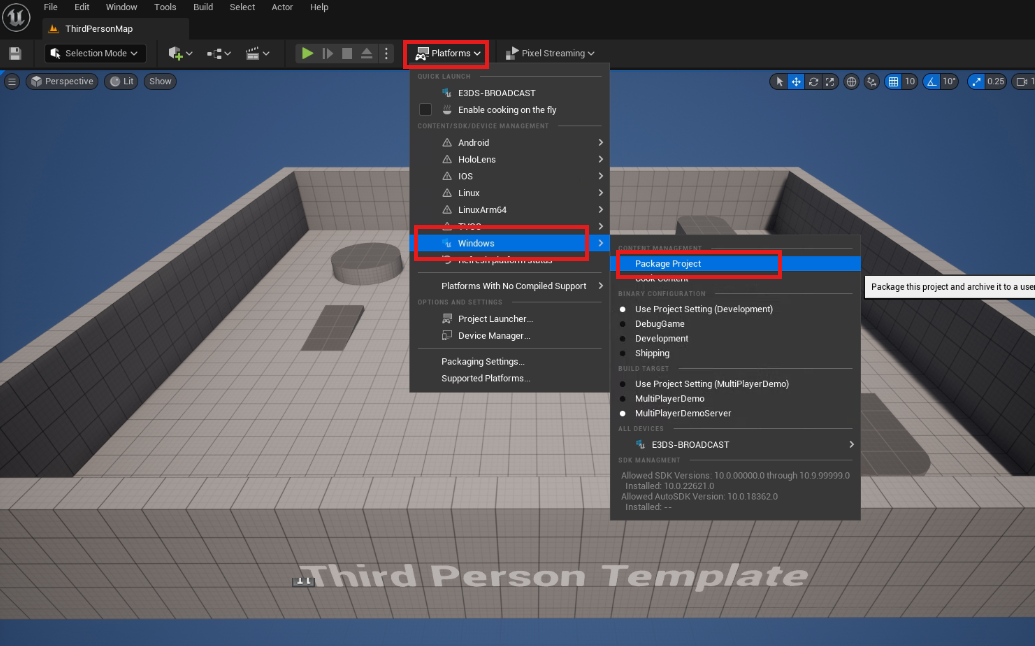This screenshot has height=646, width=1035.
Task: Toggle rotation angle snapping icon
Action: click(931, 82)
